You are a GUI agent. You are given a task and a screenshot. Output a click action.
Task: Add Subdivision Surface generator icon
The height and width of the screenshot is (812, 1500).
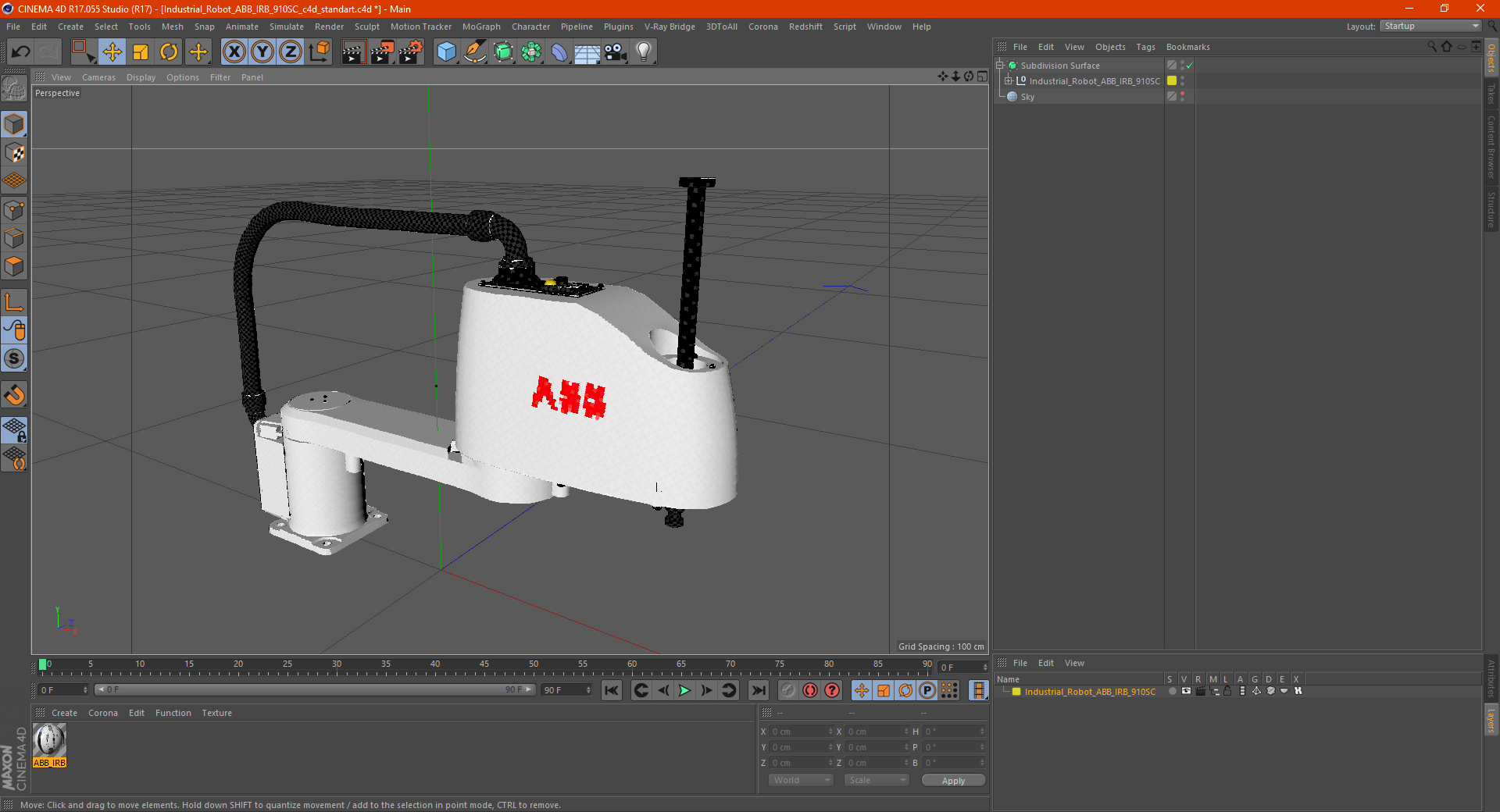point(503,52)
